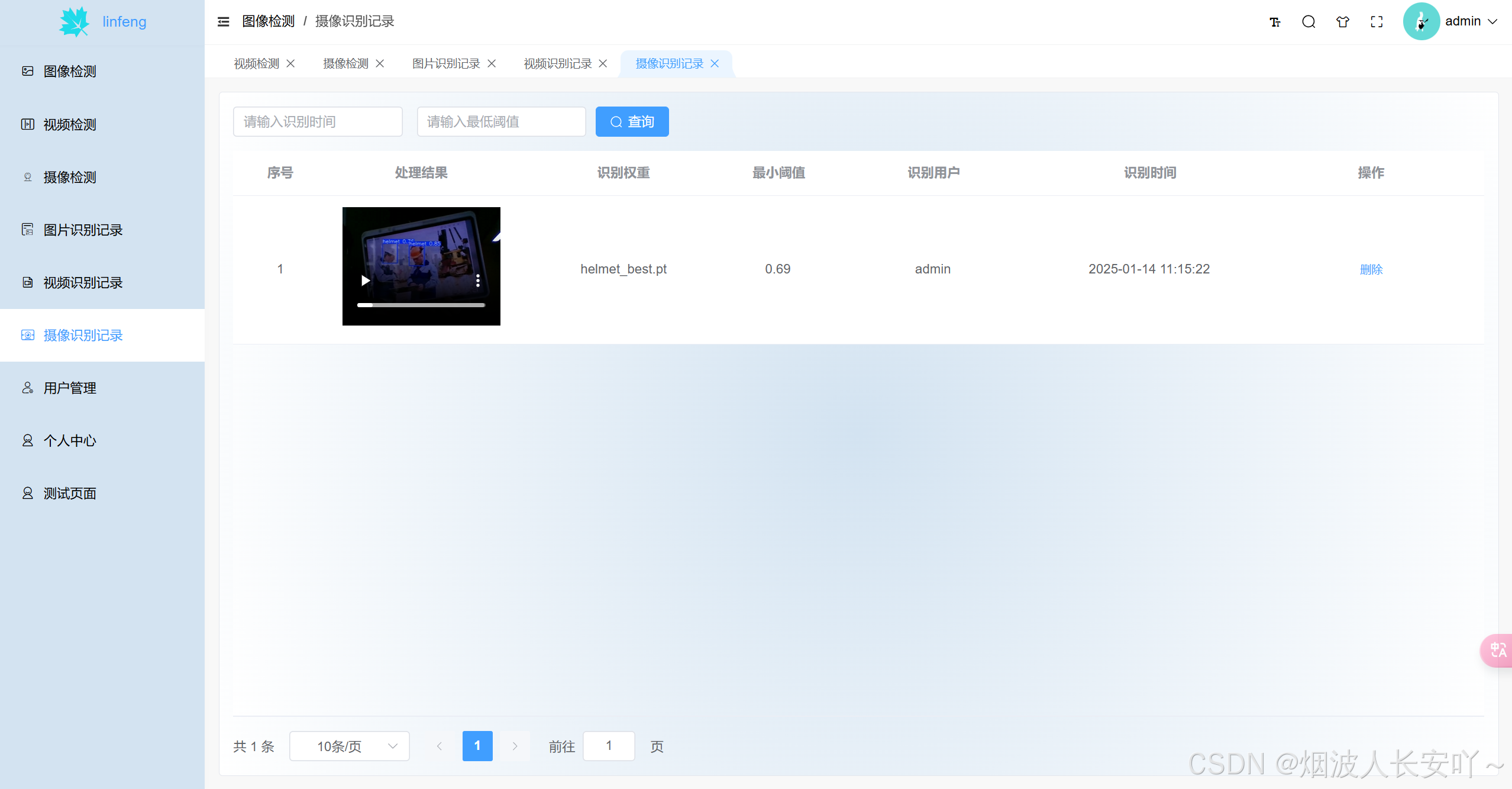1512x789 pixels.
Task: Click the admin avatar picture
Action: [1421, 22]
